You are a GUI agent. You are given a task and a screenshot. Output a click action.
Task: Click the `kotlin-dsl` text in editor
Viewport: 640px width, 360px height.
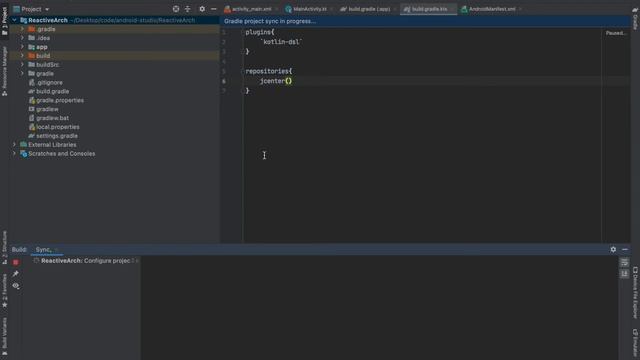[281, 42]
